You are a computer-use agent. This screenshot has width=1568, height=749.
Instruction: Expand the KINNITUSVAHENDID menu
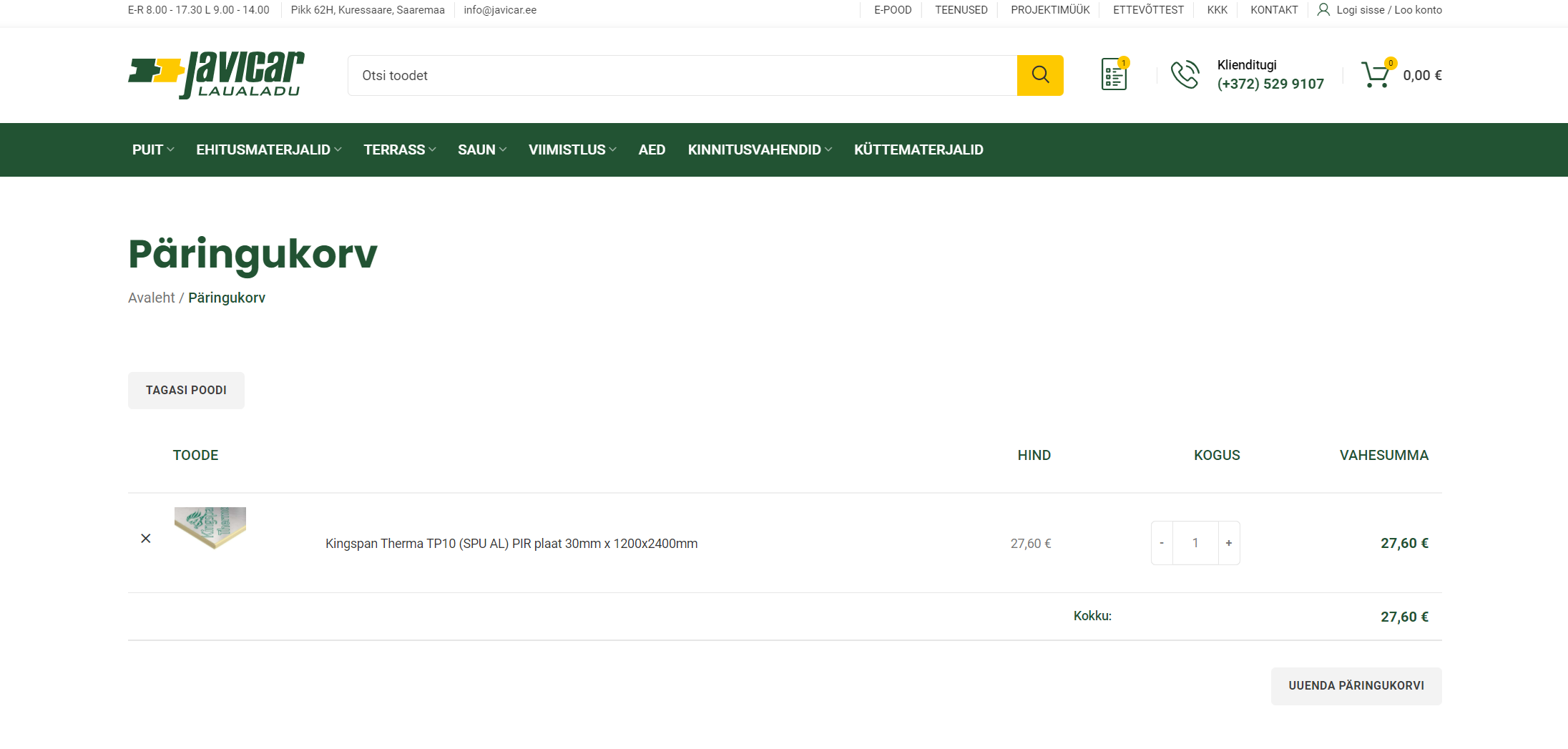click(x=760, y=150)
